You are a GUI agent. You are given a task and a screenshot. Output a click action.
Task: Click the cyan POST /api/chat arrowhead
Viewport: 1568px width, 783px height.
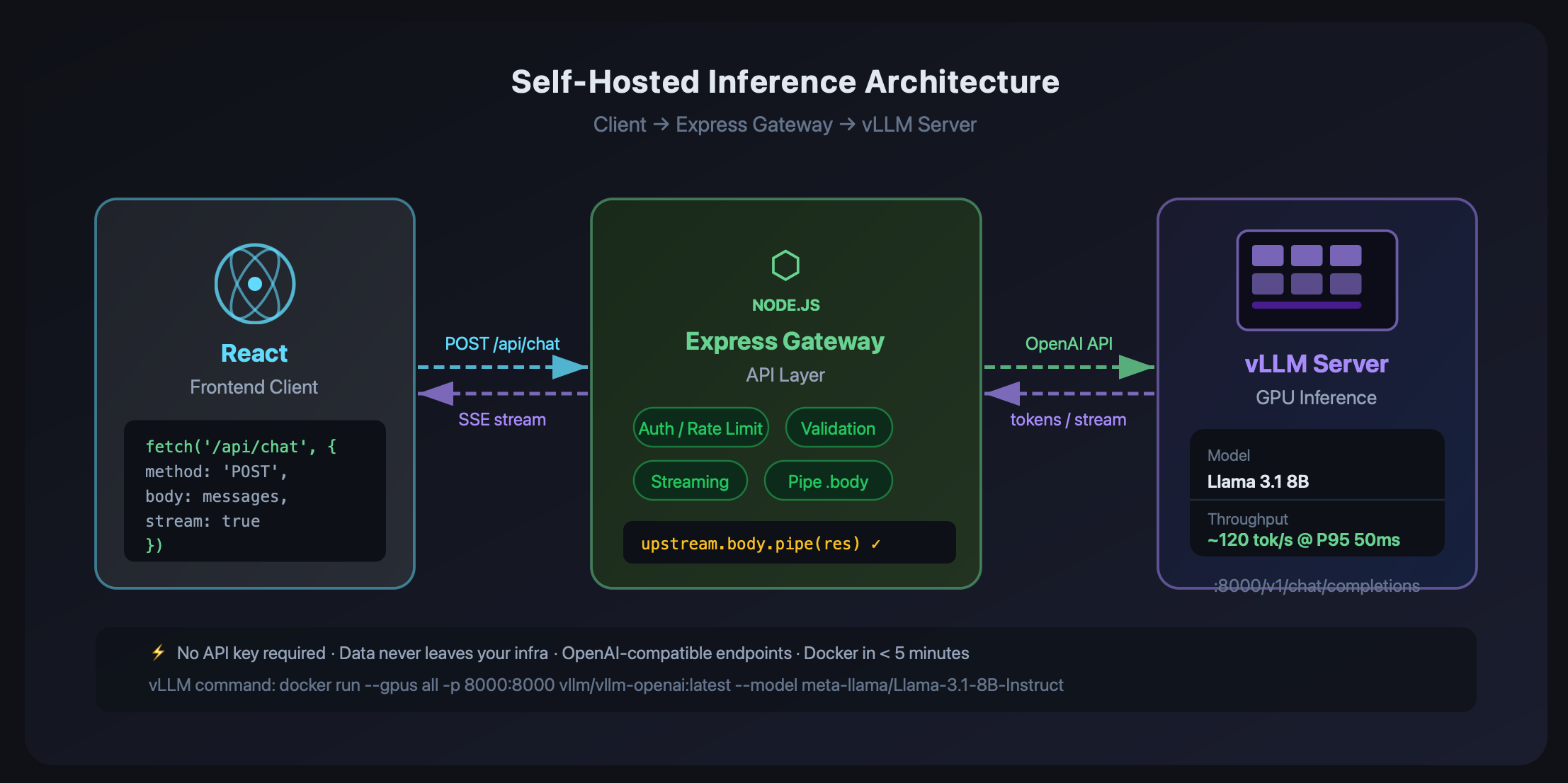(570, 367)
